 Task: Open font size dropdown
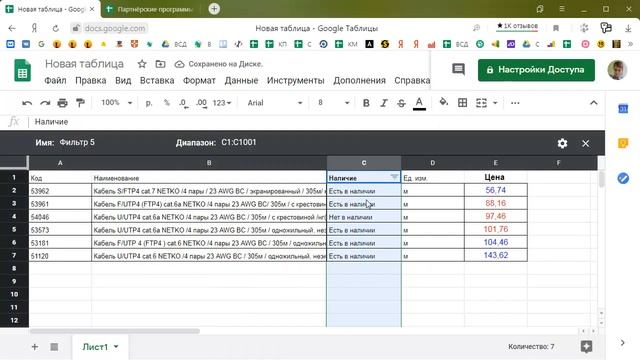pyautogui.click(x=333, y=103)
